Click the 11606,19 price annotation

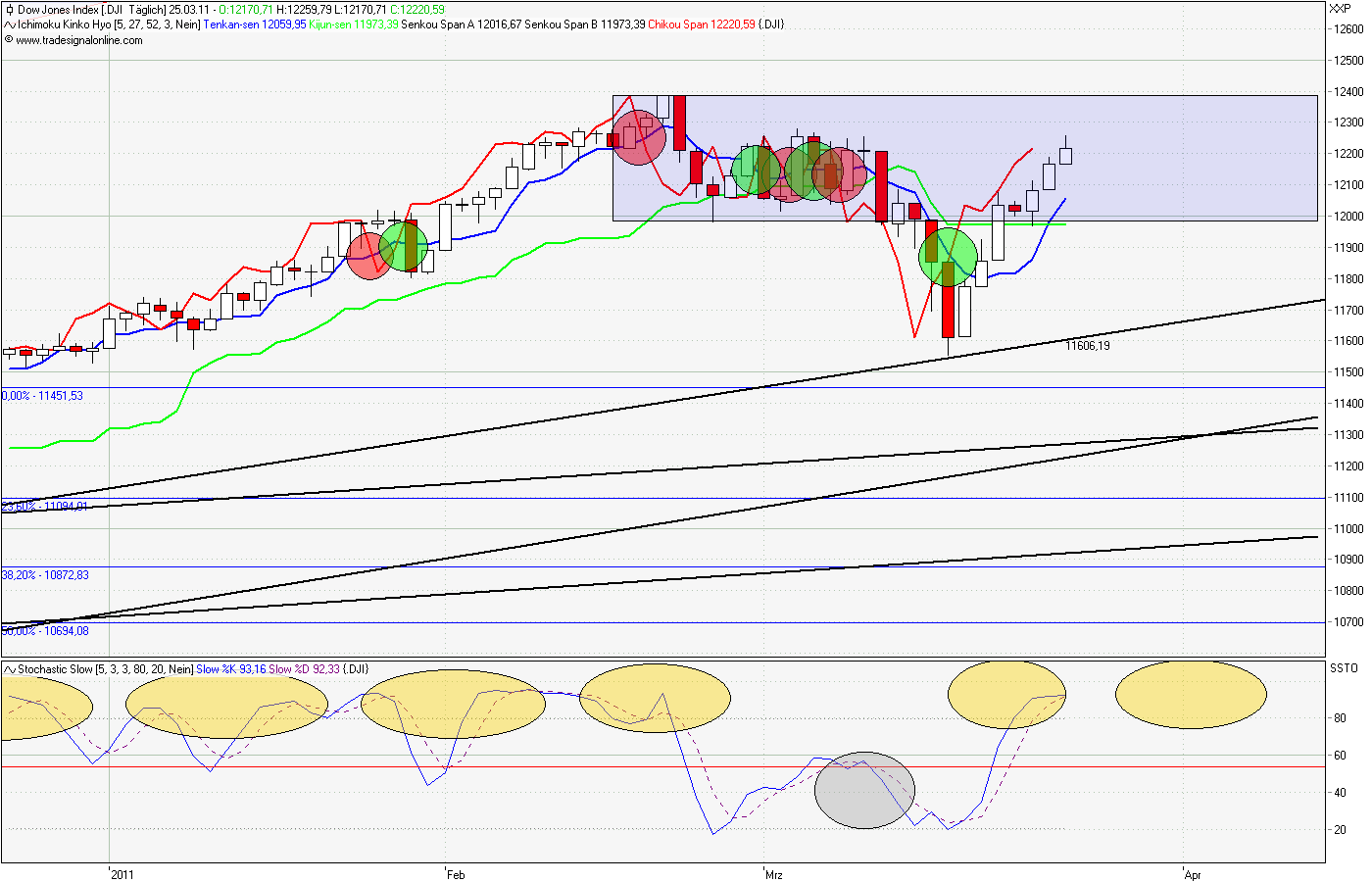[1088, 346]
